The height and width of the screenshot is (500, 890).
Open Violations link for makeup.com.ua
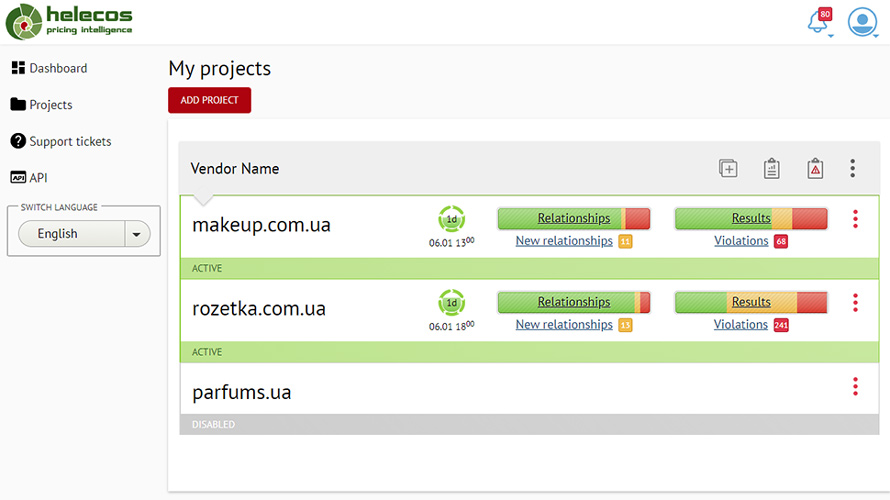pyautogui.click(x=741, y=241)
